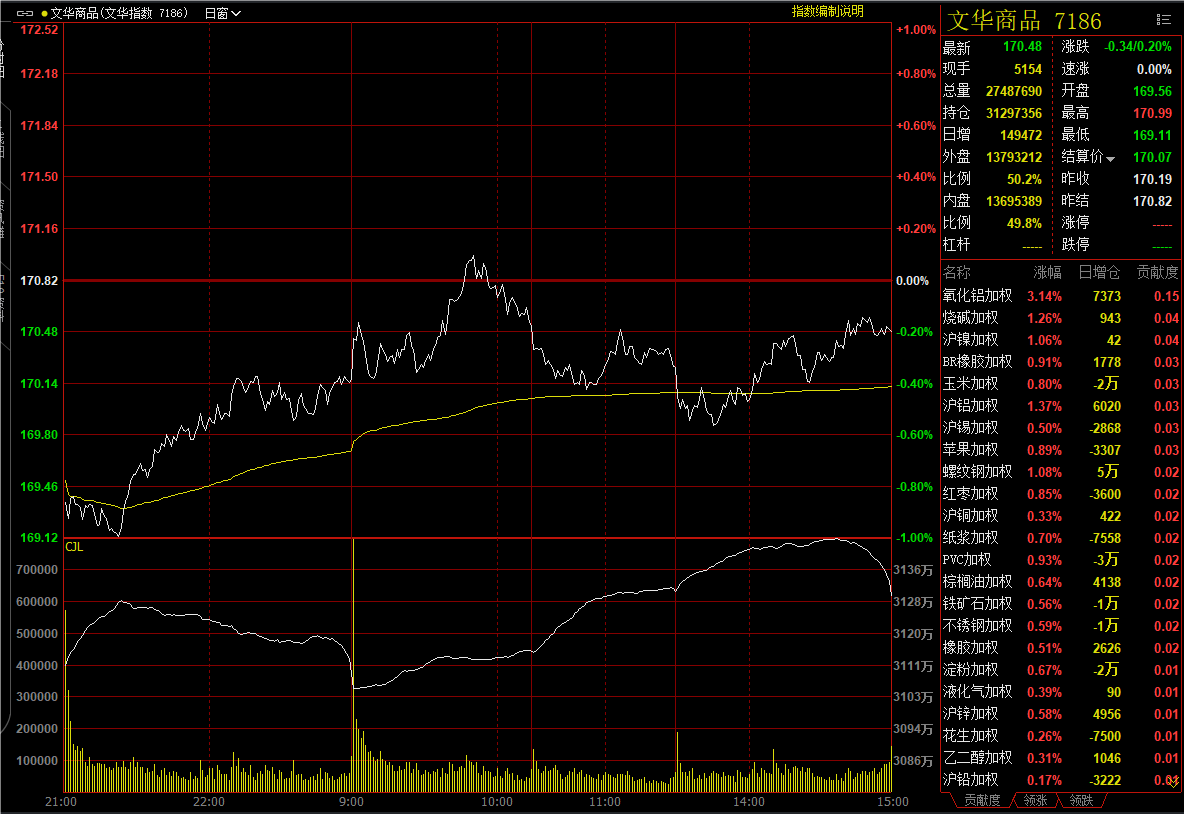Viewport: 1184px width, 814px height.
Task: Click the 昨收 value 170.19
Action: 1152,180
